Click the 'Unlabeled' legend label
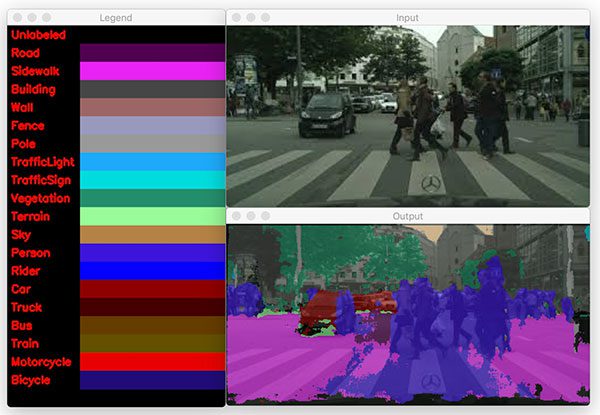This screenshot has height=415, width=600. 38,35
